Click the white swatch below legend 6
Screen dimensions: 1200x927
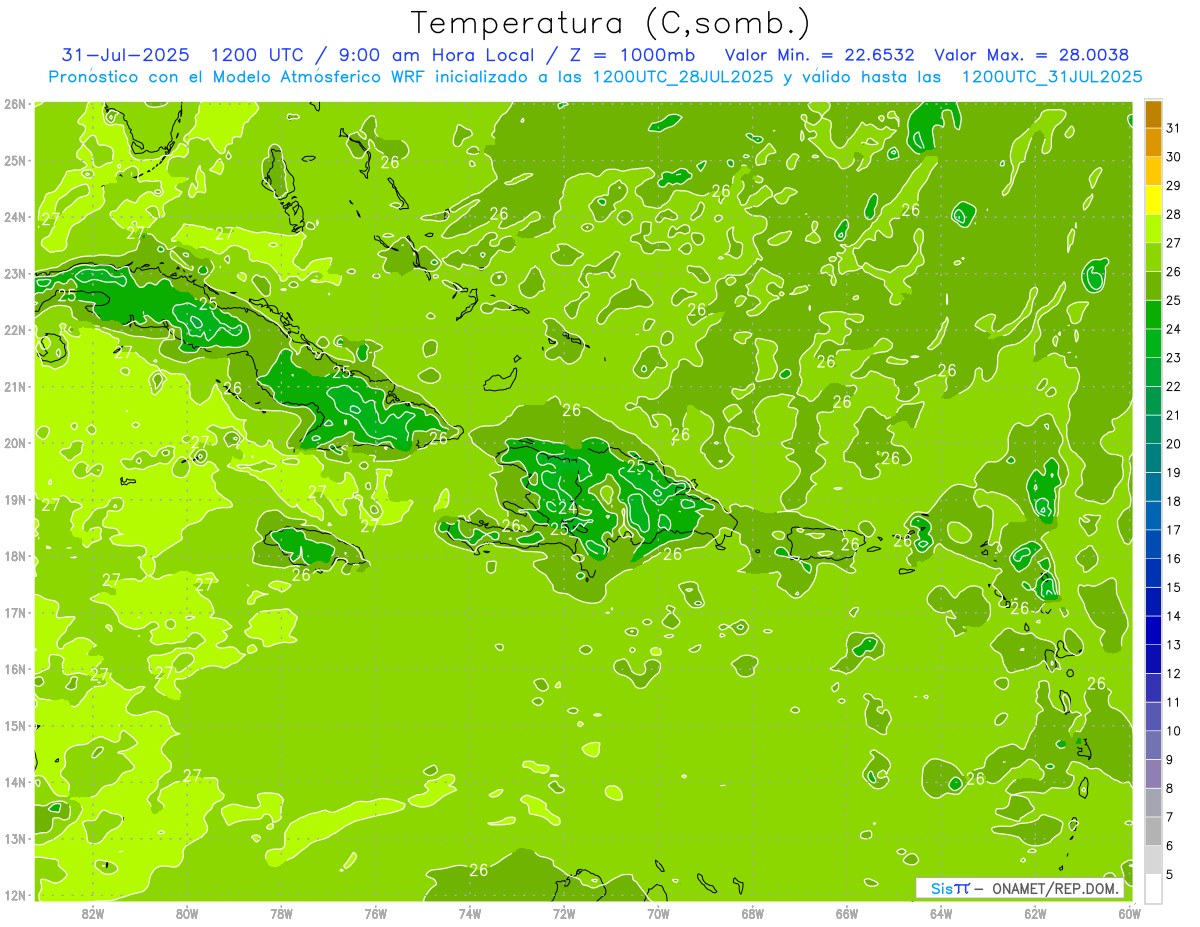coord(1153,888)
